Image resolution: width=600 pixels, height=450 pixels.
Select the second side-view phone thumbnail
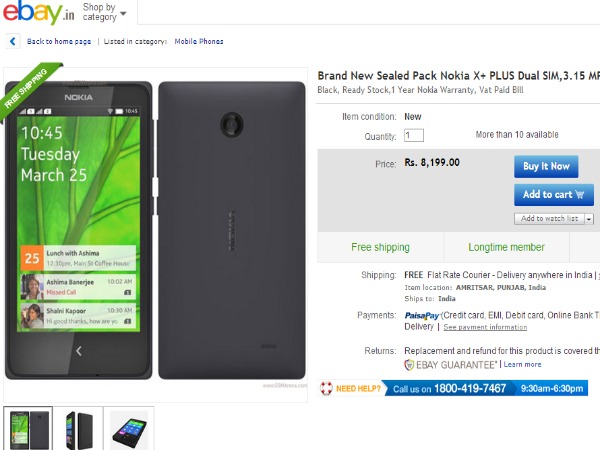pyautogui.click(x=79, y=429)
